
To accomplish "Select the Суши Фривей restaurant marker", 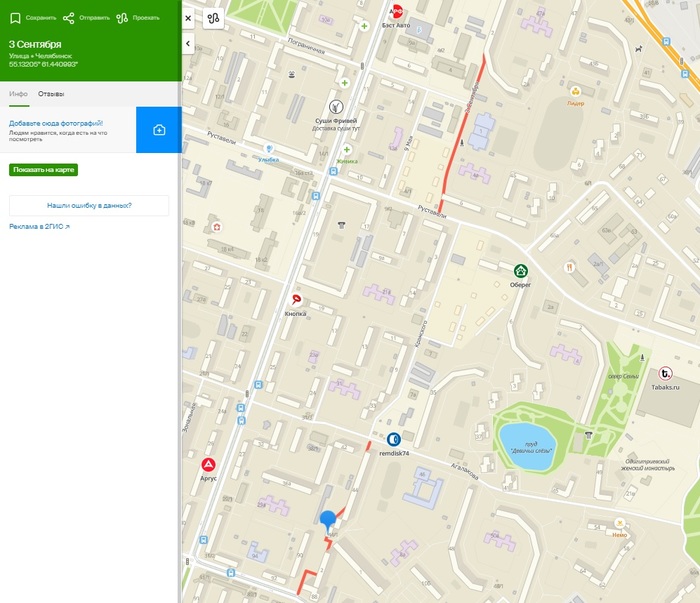I will click(x=336, y=105).
